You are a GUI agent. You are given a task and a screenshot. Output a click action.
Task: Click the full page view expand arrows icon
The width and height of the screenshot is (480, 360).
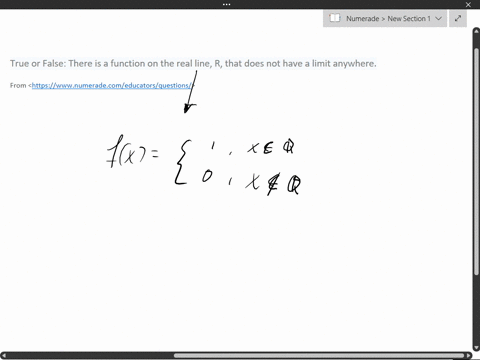tap(458, 18)
